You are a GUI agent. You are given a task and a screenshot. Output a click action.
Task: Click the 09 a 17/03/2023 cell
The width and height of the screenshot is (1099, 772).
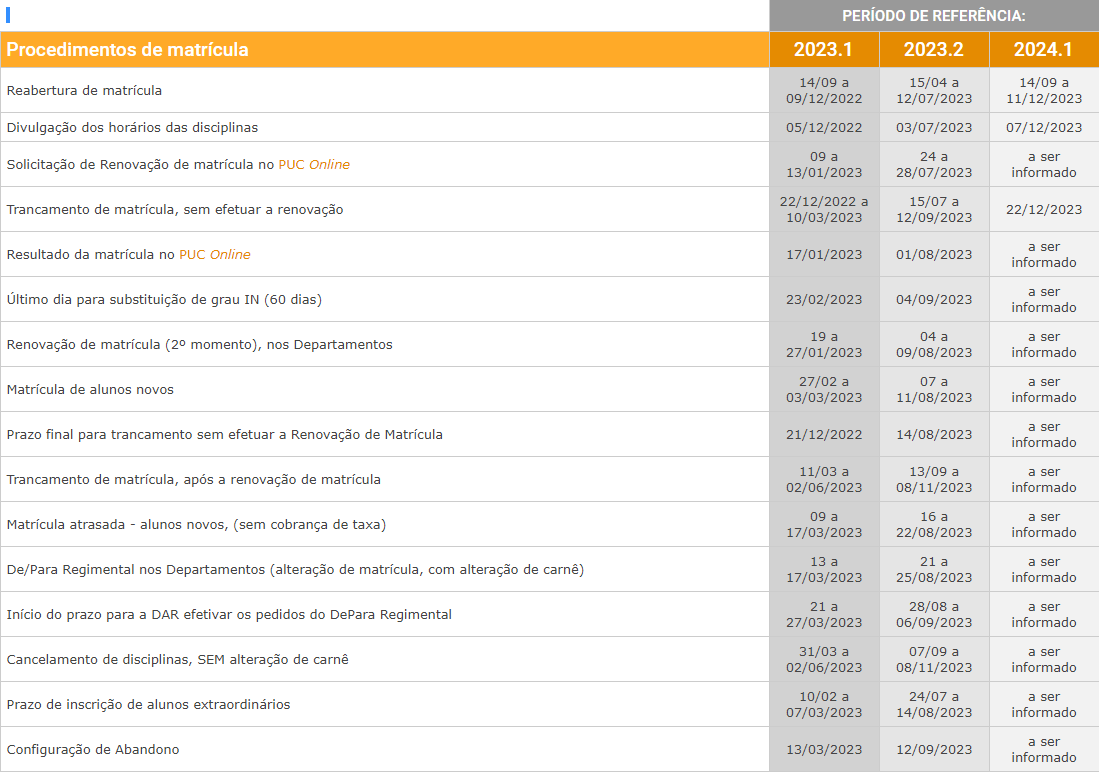point(824,524)
